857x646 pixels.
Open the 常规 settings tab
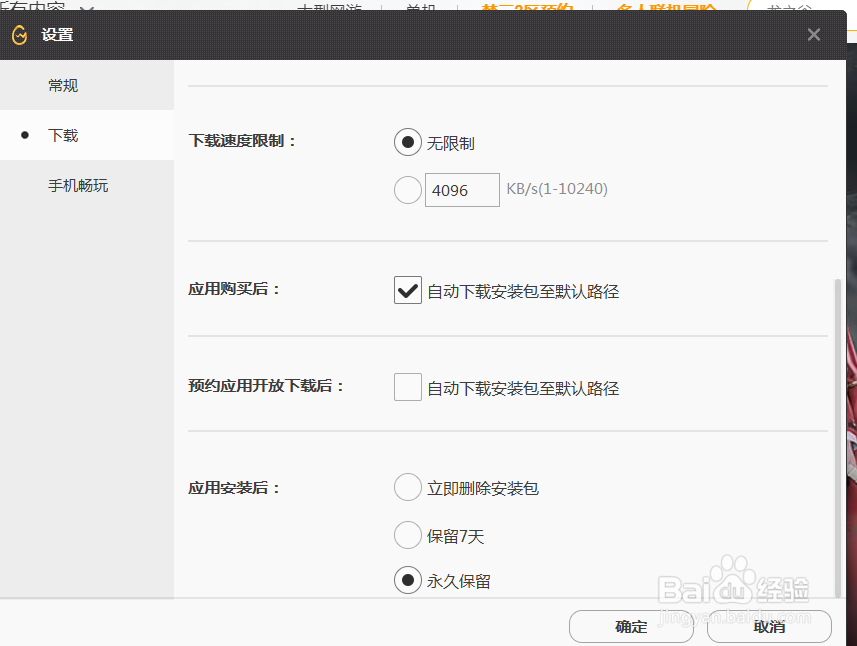pos(87,85)
